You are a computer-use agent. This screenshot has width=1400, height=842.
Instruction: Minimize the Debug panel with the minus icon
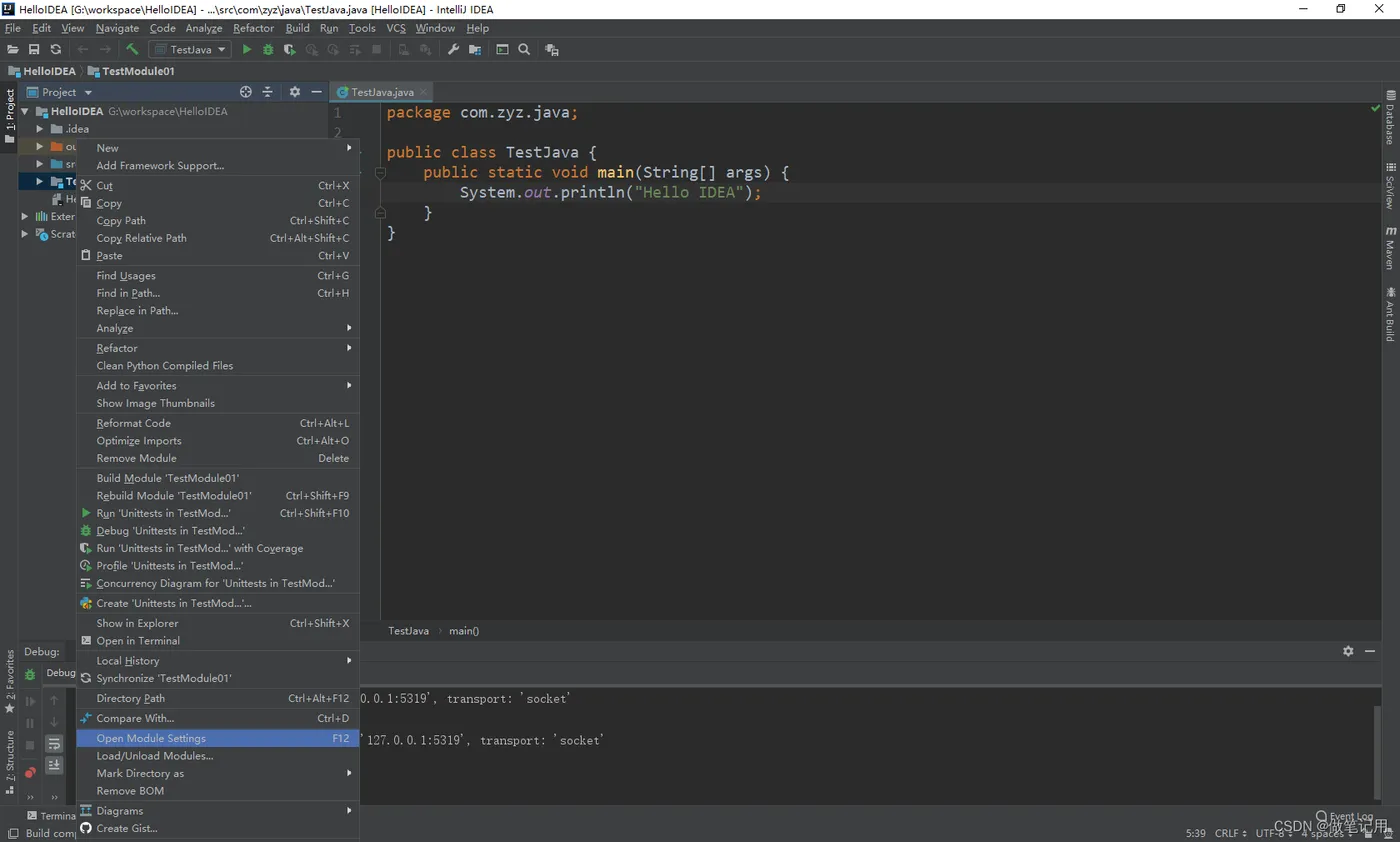point(1371,651)
